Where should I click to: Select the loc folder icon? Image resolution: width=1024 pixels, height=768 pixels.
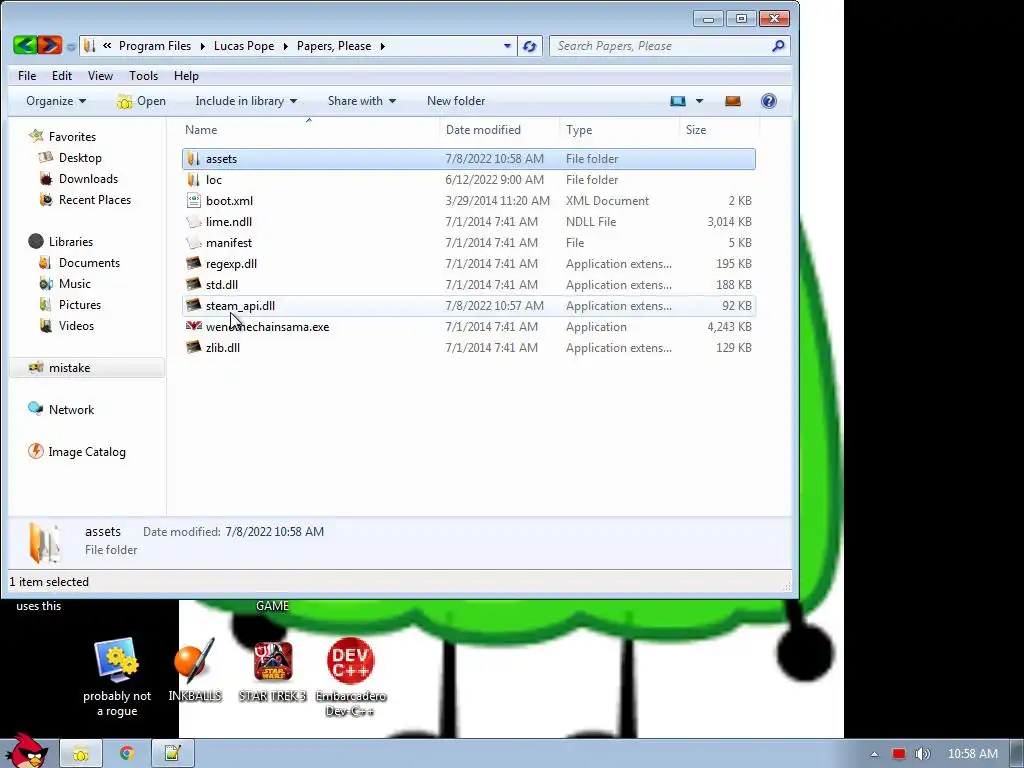(x=193, y=179)
